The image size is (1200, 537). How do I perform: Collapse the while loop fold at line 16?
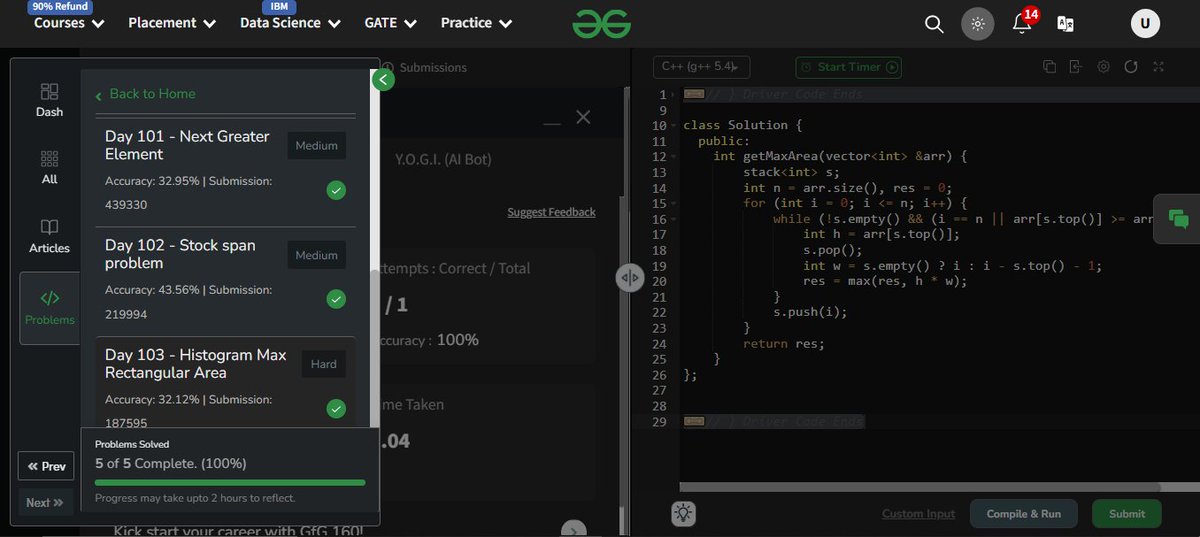coord(674,219)
